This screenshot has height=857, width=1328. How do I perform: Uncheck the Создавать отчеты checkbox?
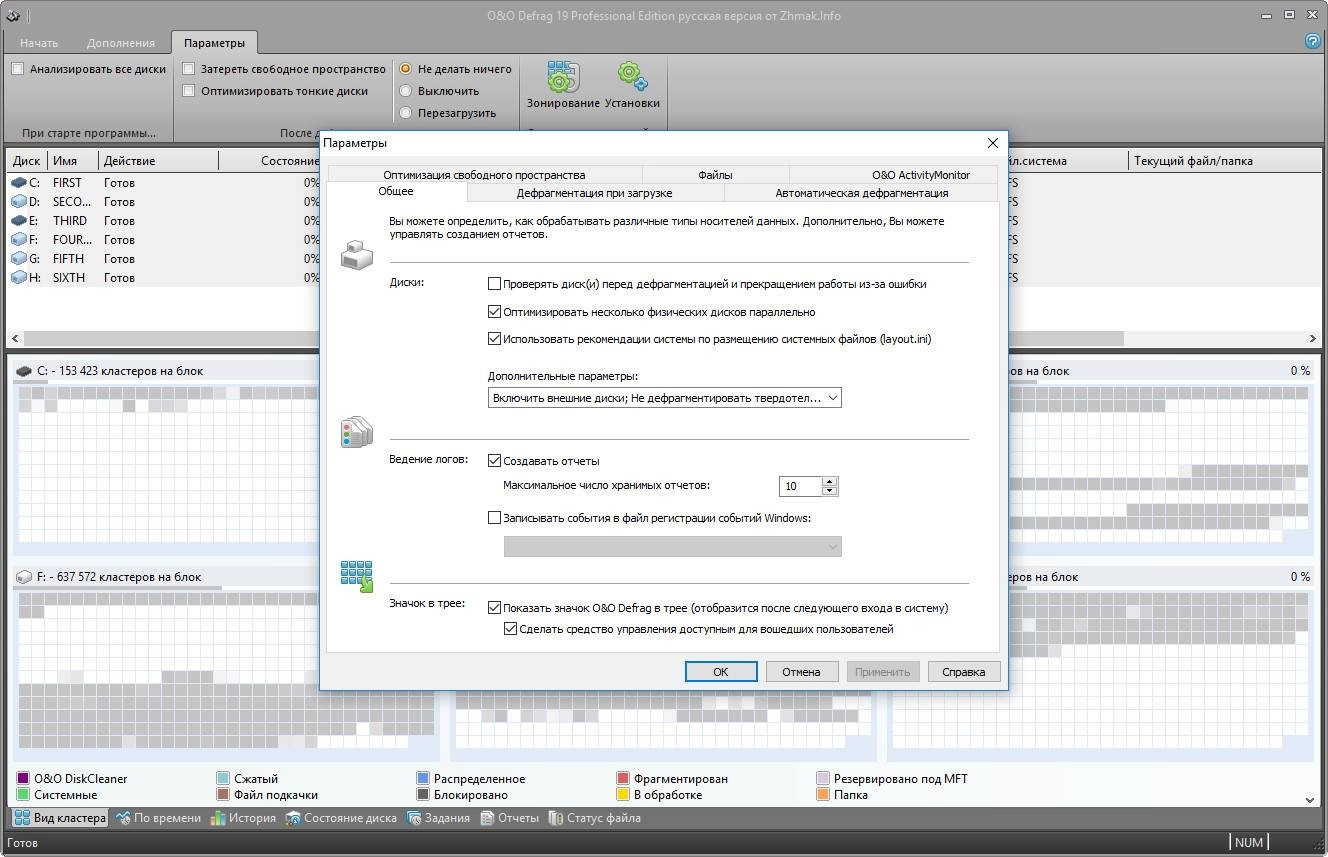coord(494,461)
